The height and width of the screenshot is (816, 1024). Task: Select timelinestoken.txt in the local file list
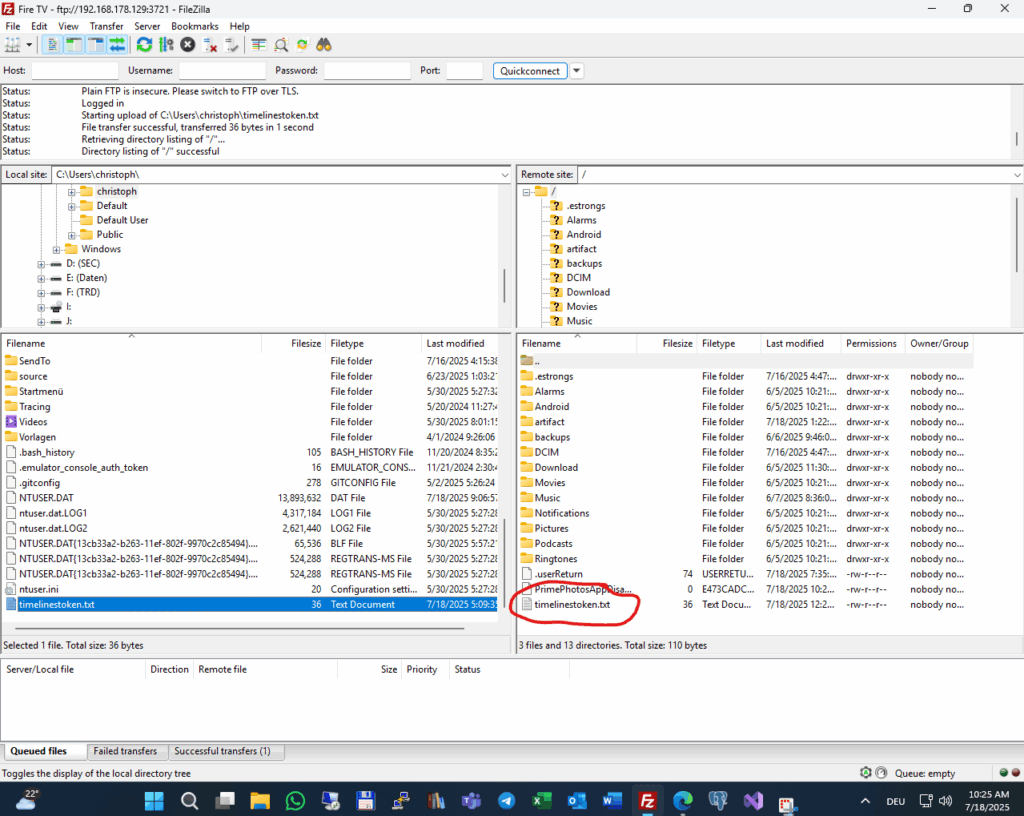[x=251, y=604]
